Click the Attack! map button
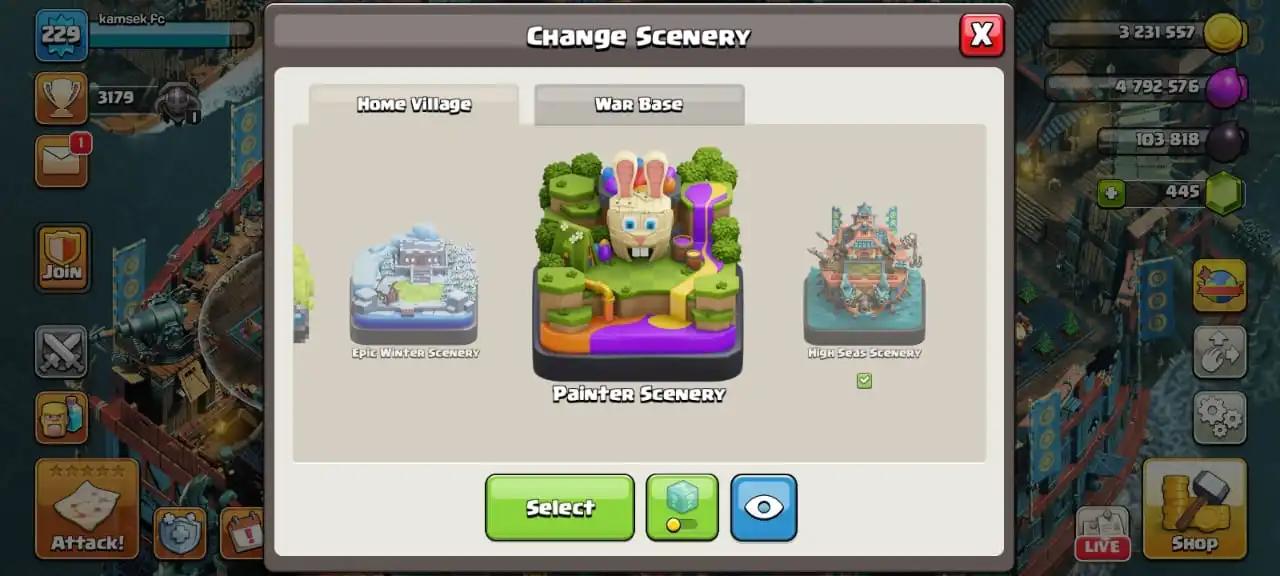1280x576 pixels. [87, 508]
